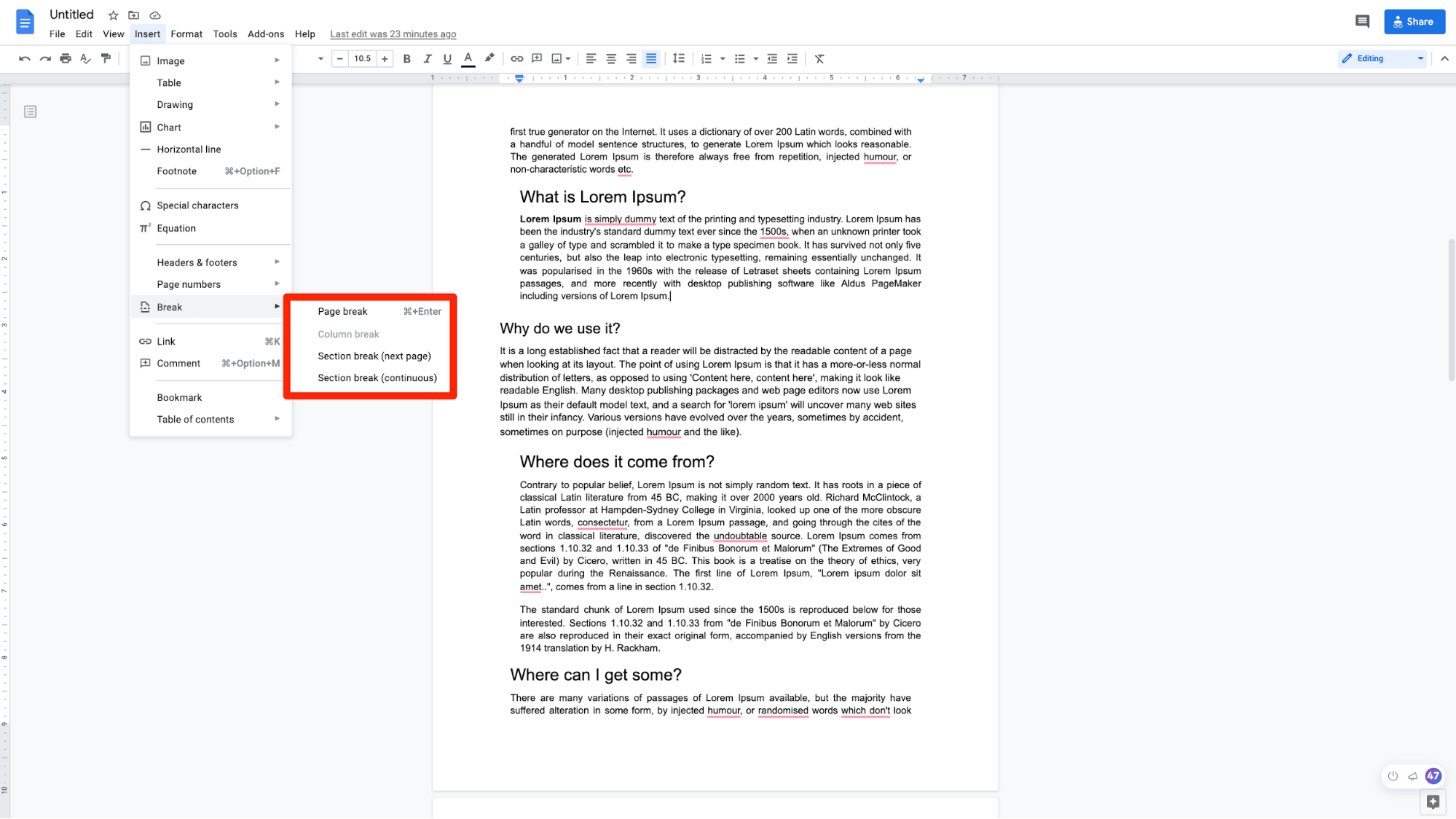Open the image insert dropdown arrow
The width and height of the screenshot is (1456, 819).
pyautogui.click(x=567, y=58)
